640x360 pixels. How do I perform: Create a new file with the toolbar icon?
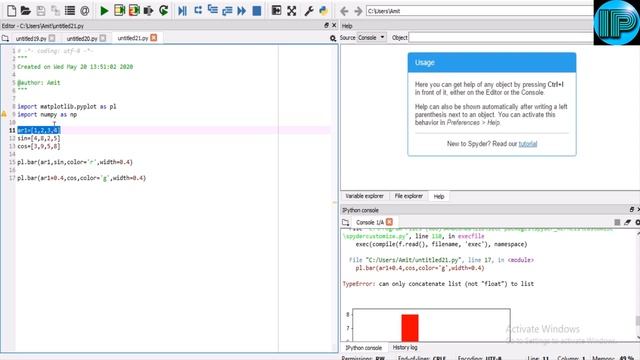(x=11, y=11)
